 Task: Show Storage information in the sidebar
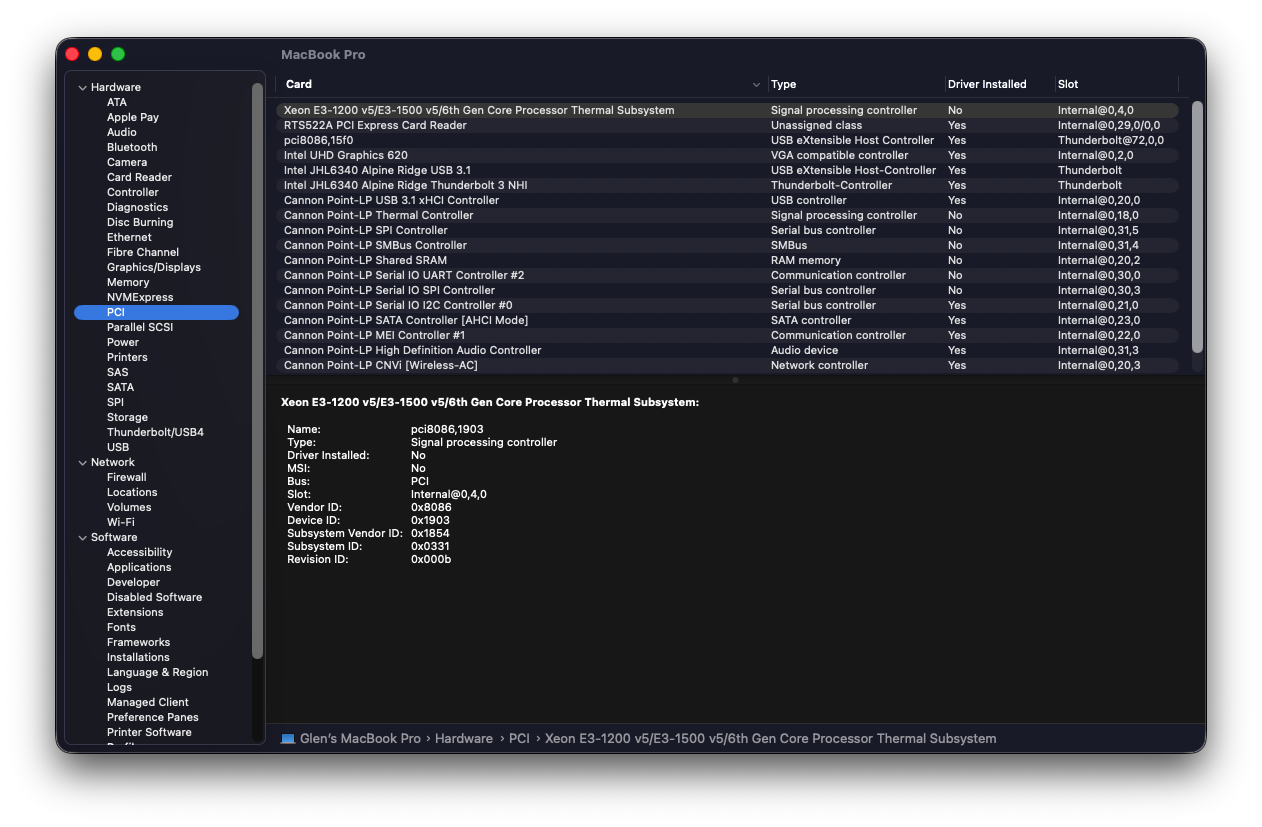tap(127, 417)
